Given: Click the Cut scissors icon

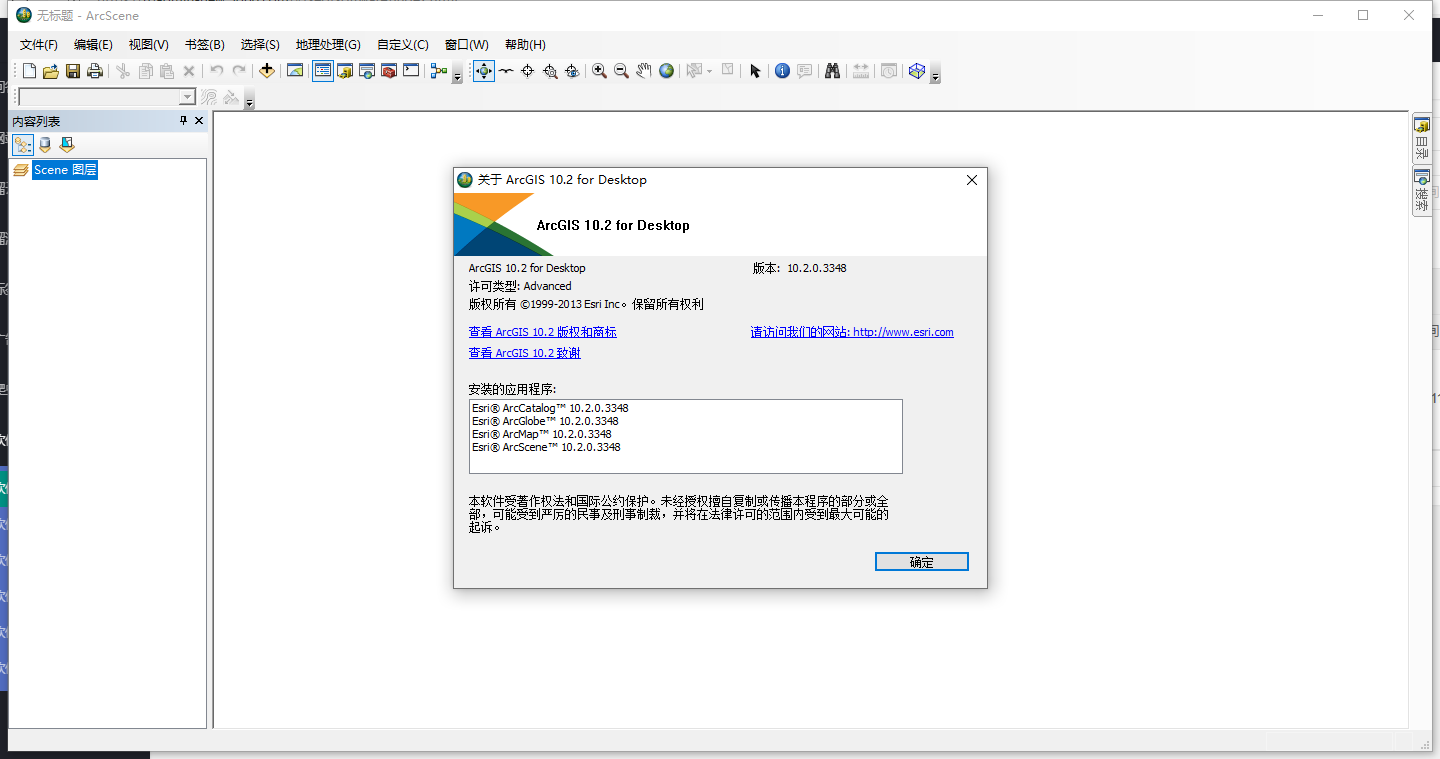Looking at the screenshot, I should 123,71.
